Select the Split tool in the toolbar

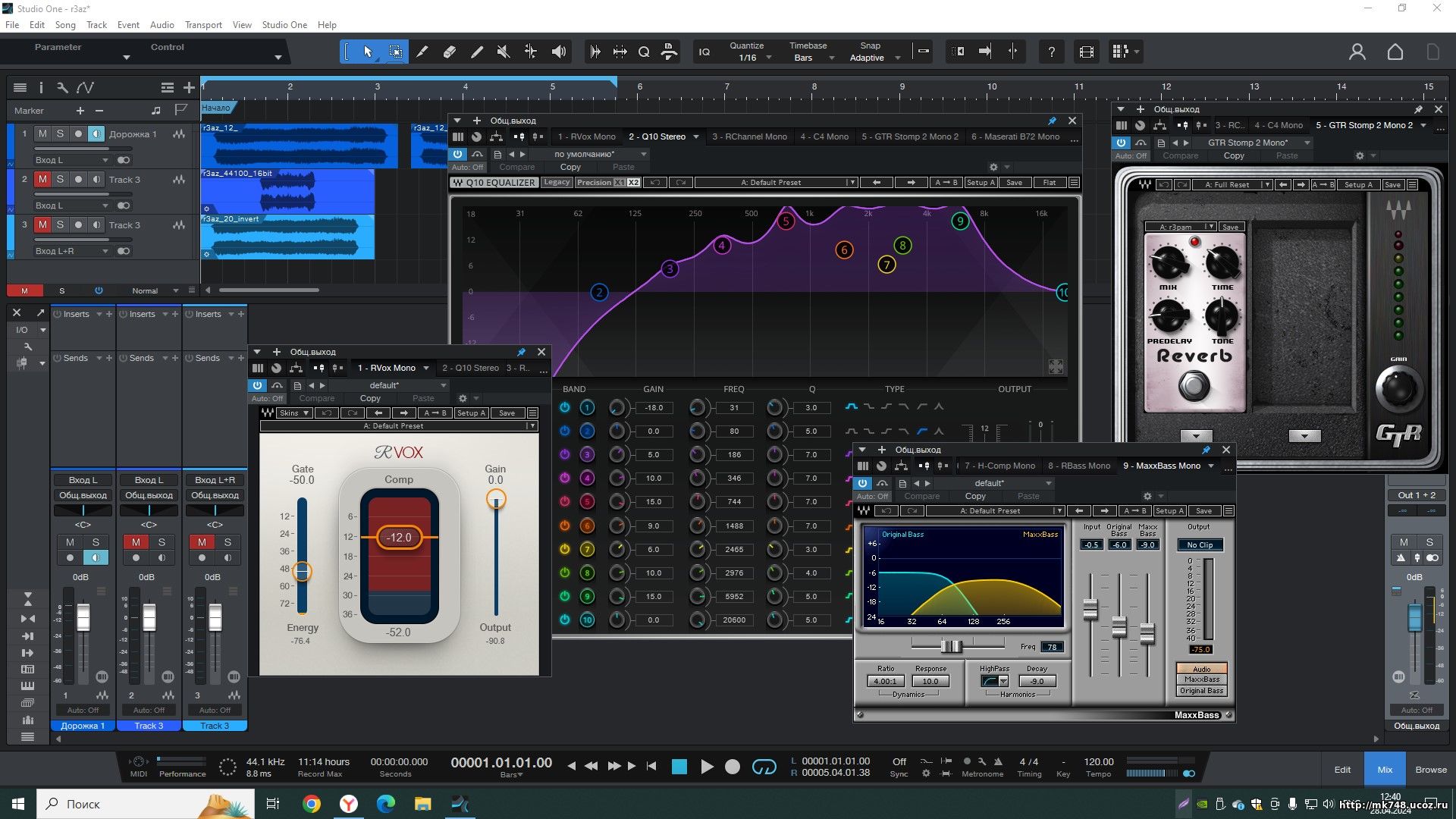(x=422, y=52)
